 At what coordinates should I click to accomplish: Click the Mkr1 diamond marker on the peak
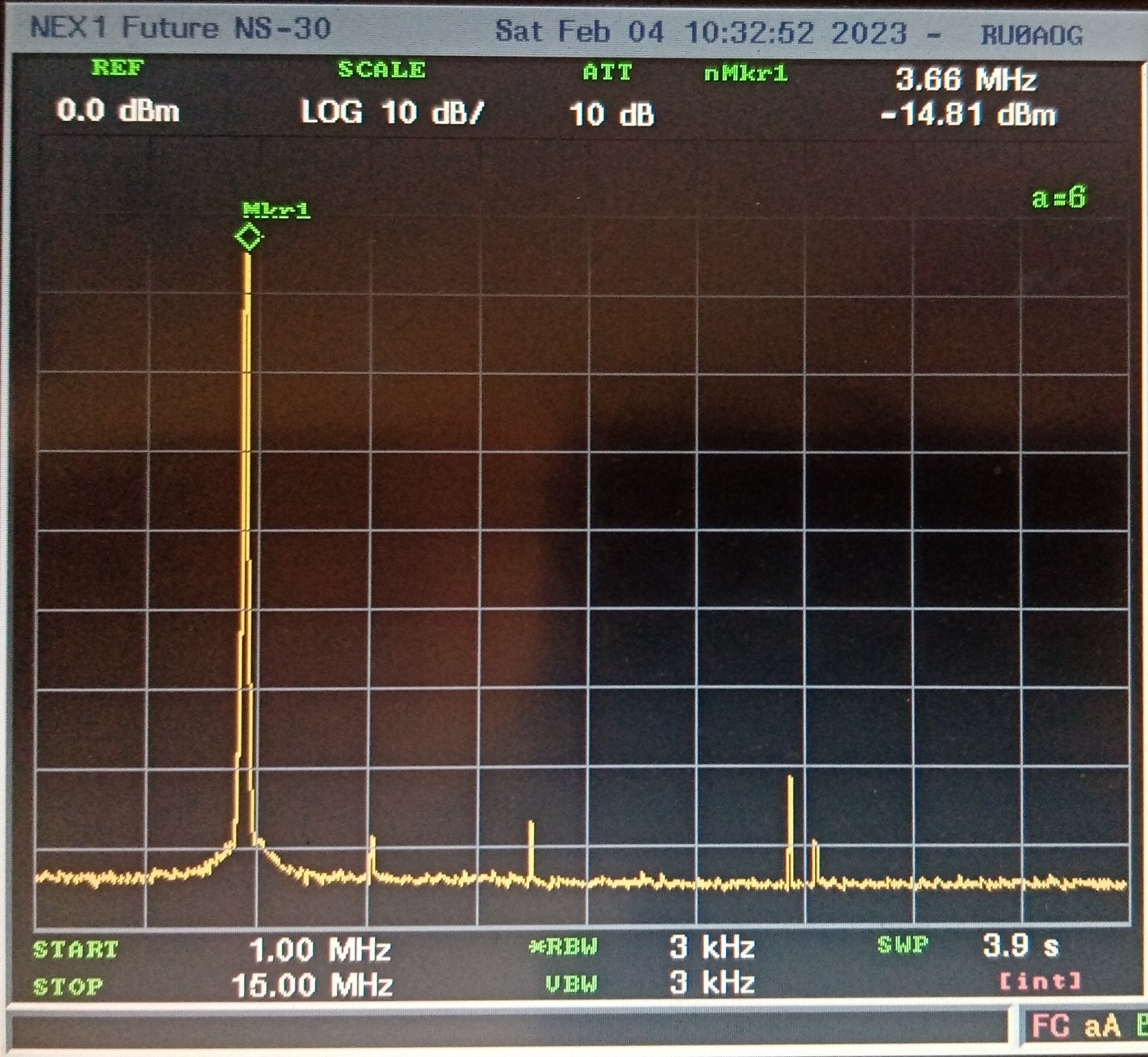249,237
